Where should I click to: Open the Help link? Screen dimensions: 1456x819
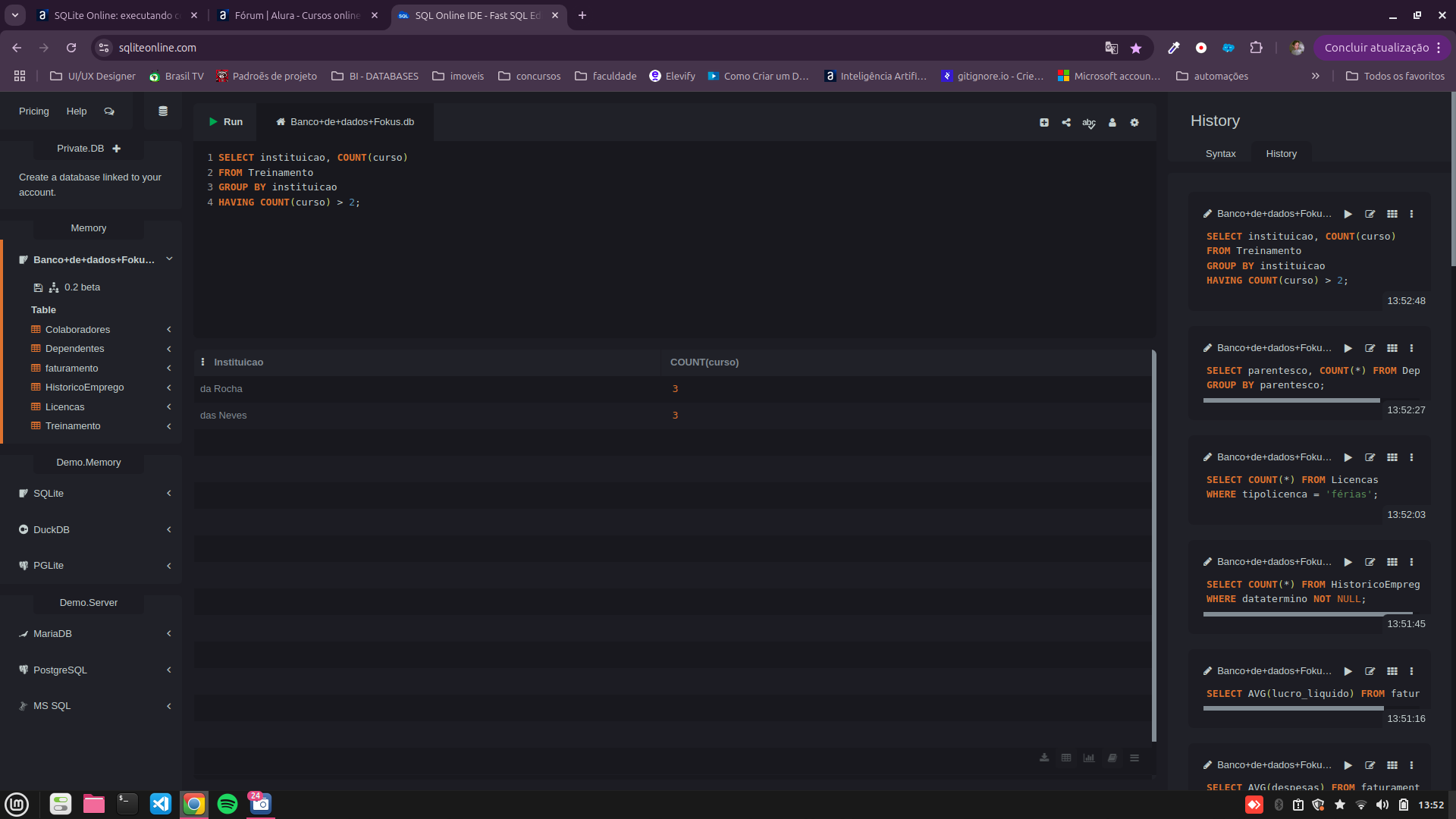[x=77, y=111]
